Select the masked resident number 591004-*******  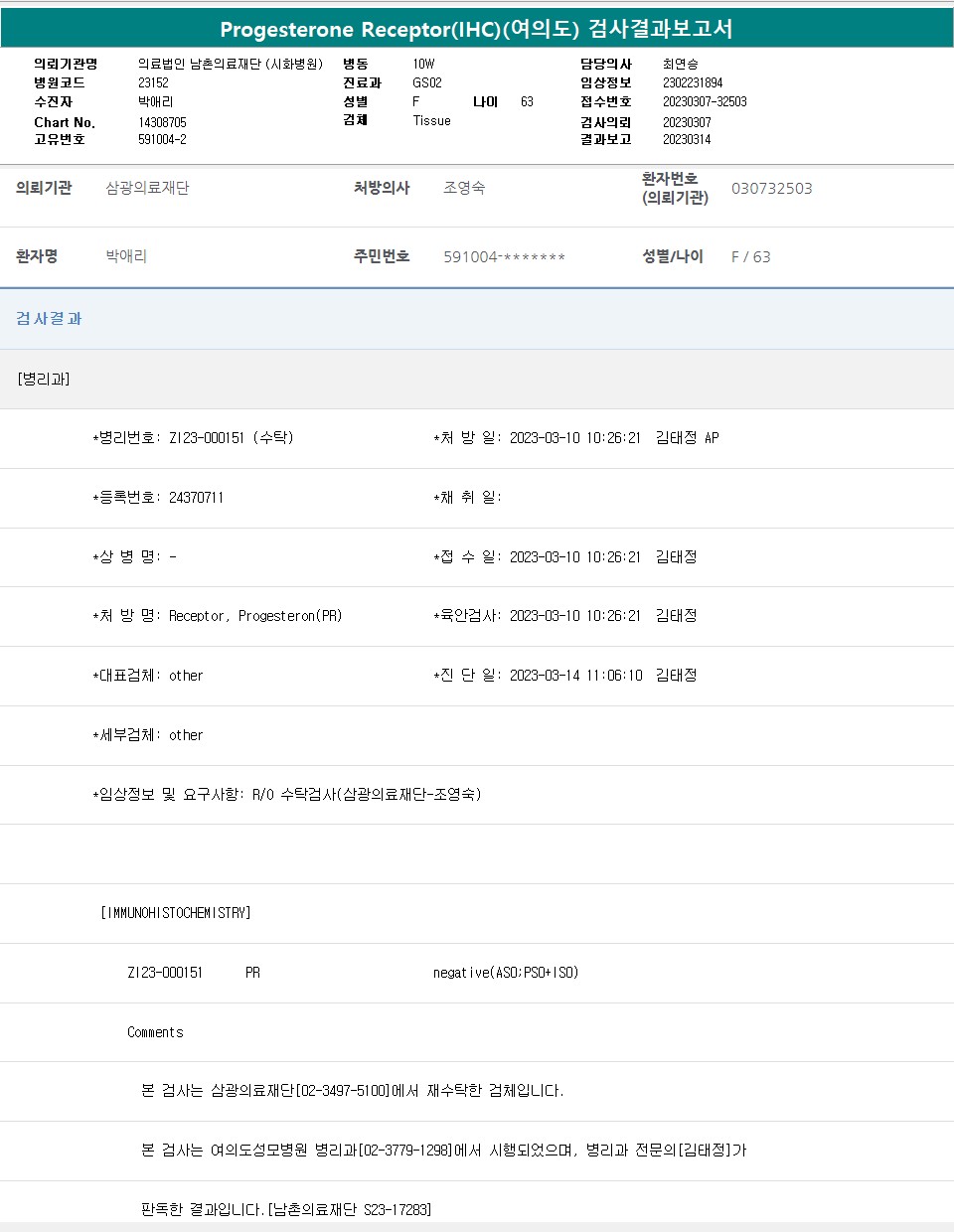click(x=504, y=257)
